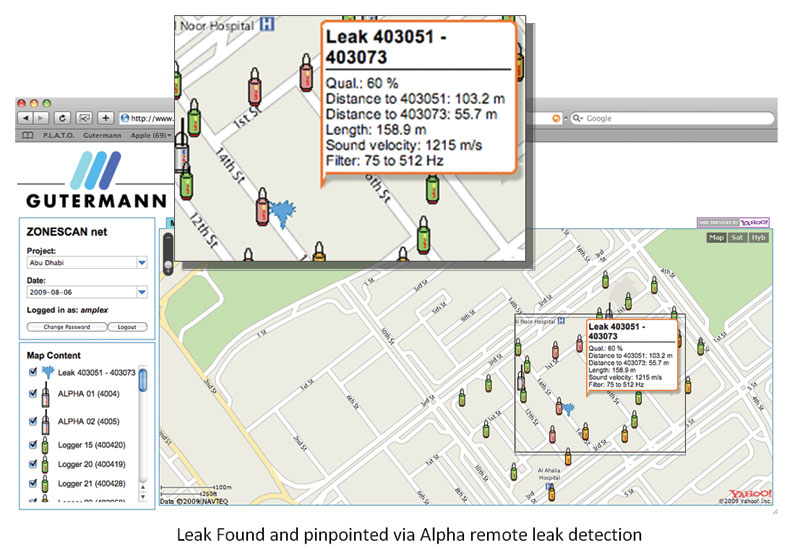Viewport: 800px width, 550px height.
Task: Add a bookmark with the plus icon
Action: point(106,118)
